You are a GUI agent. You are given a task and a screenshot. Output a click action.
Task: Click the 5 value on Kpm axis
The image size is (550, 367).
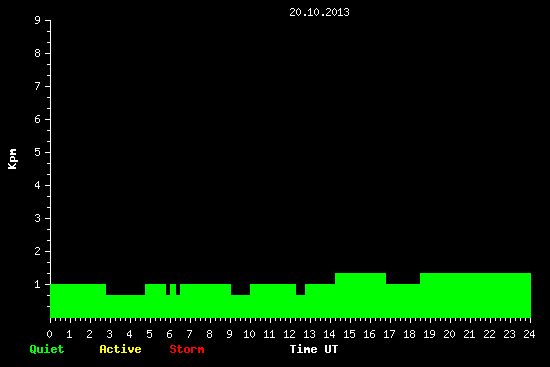coord(38,152)
